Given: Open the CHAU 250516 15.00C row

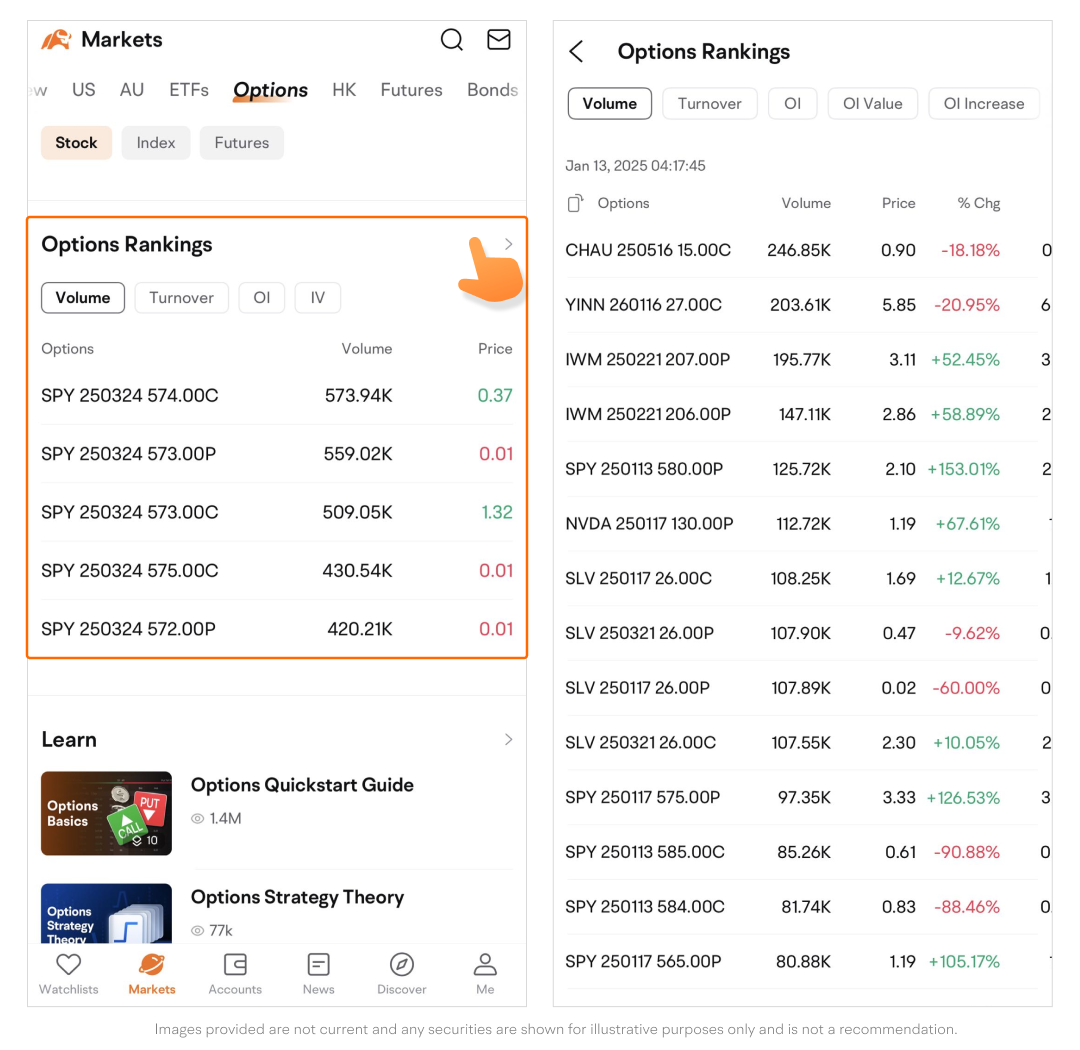Looking at the screenshot, I should 648,250.
